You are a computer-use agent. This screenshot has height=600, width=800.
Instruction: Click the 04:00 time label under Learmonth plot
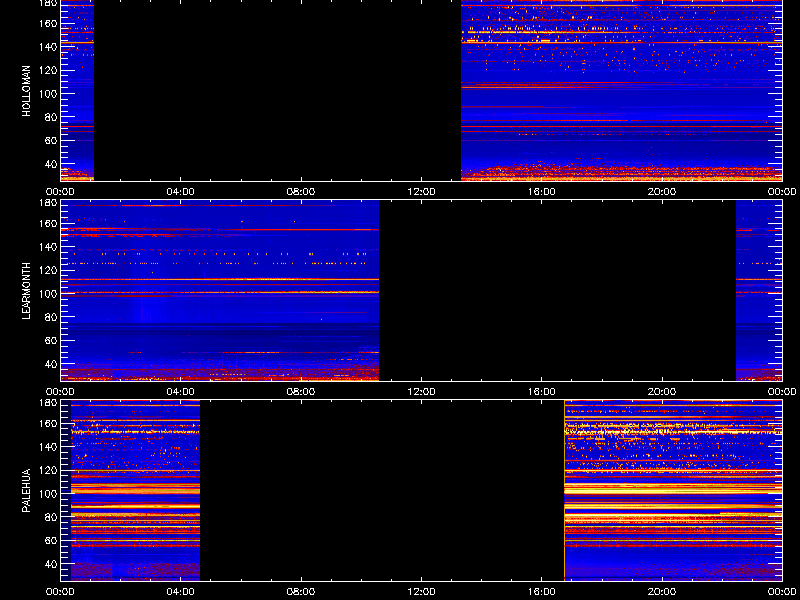click(x=181, y=392)
